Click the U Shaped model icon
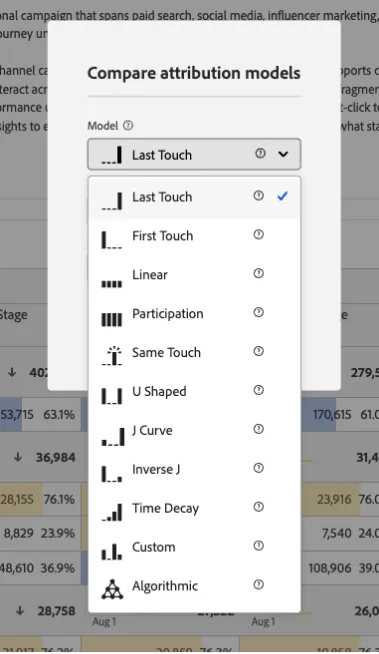Screen dimensions: 379x654 click(x=112, y=396)
